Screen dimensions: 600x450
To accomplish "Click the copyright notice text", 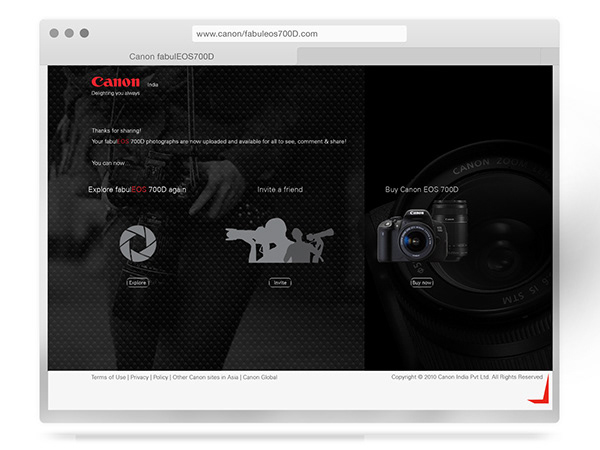I will [x=467, y=377].
